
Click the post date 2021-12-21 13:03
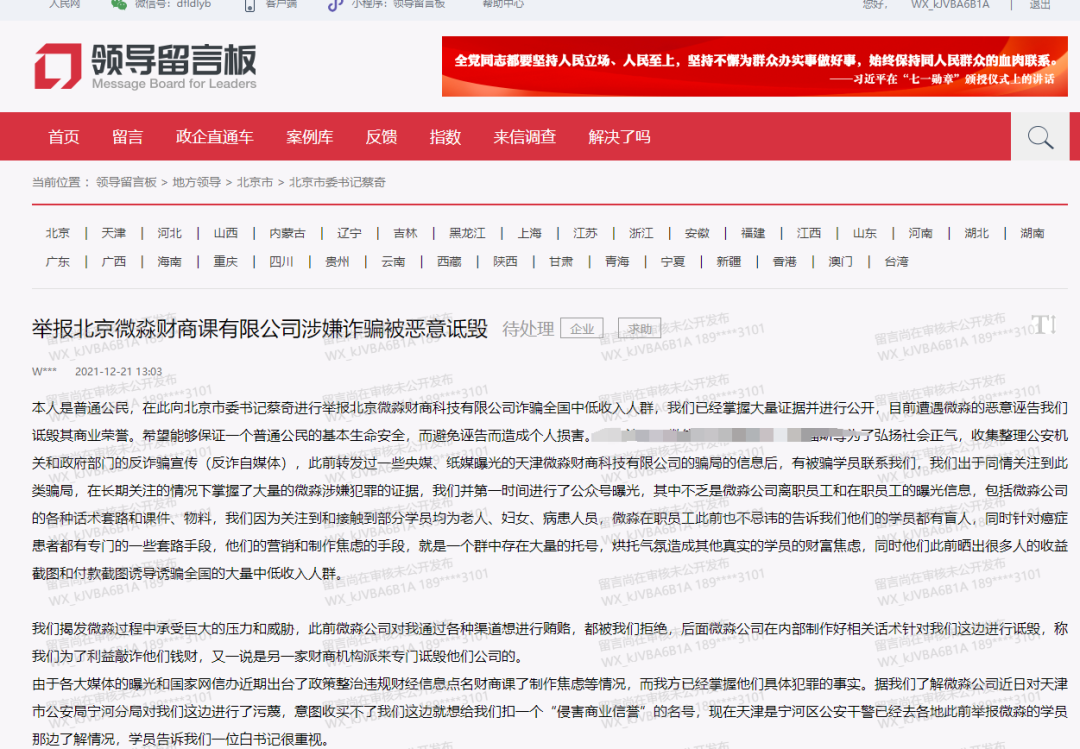[x=118, y=371]
